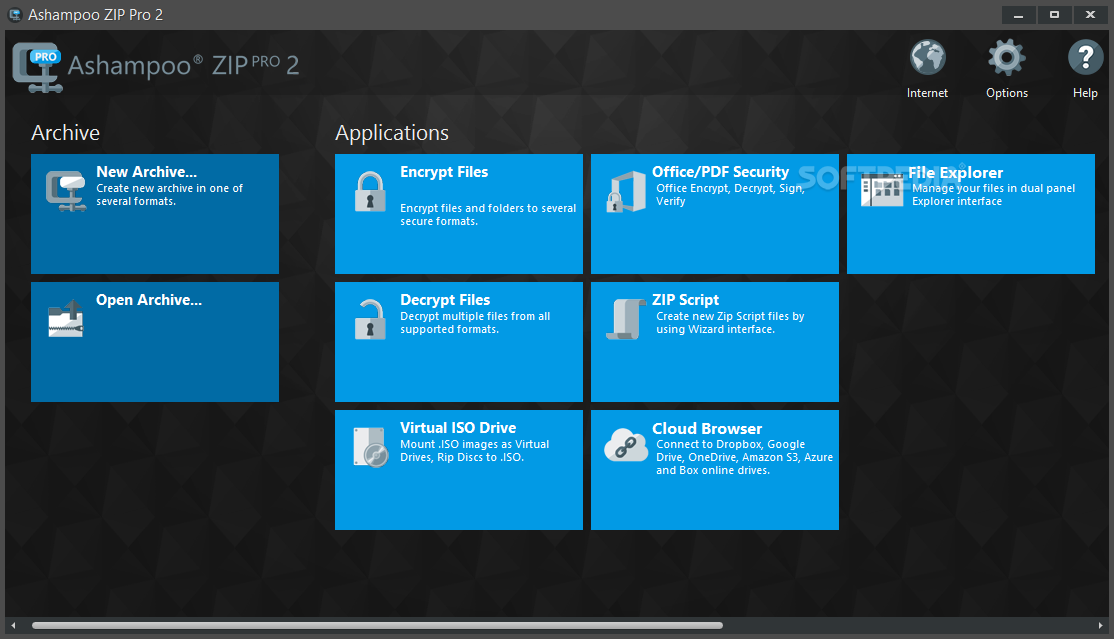Click the Office/PDF Security icon

[x=626, y=192]
